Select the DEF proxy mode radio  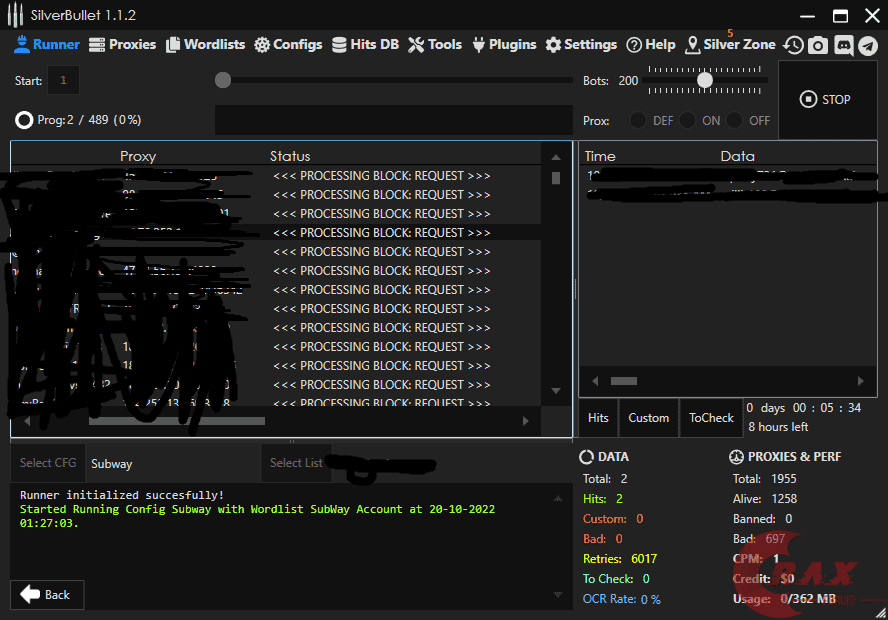coord(638,120)
